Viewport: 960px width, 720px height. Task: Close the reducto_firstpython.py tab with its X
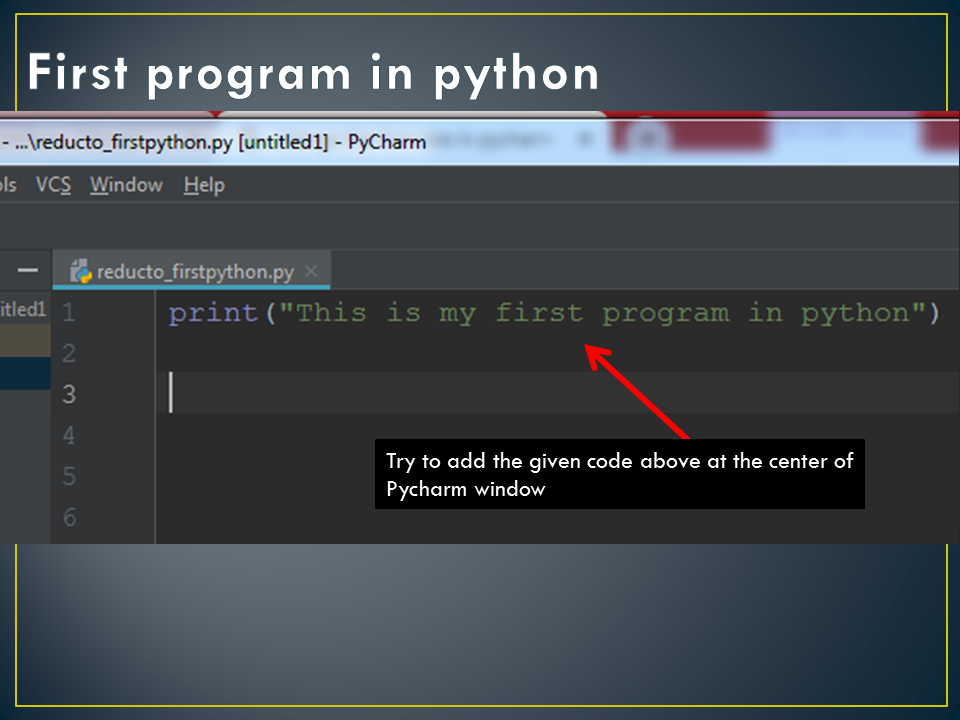[x=310, y=270]
